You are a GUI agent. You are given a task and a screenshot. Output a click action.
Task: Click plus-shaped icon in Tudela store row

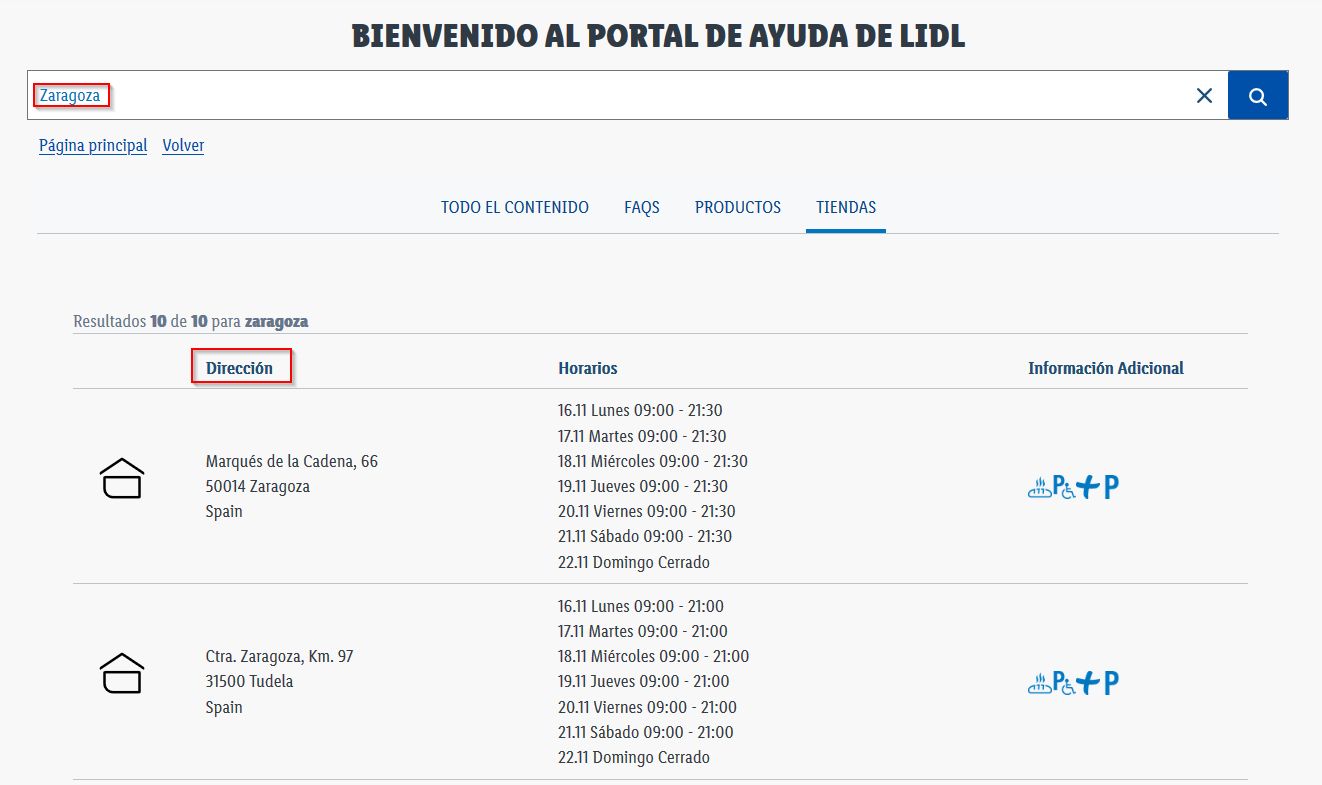[x=1088, y=684]
